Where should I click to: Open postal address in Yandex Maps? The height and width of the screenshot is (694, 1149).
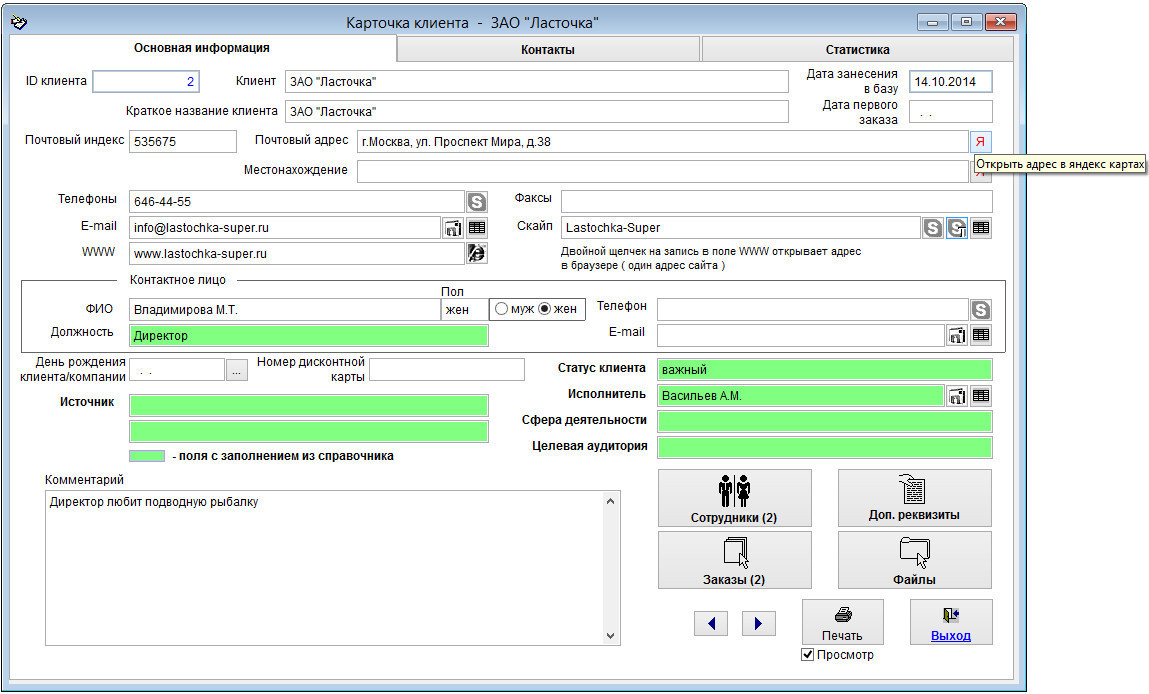(980, 142)
